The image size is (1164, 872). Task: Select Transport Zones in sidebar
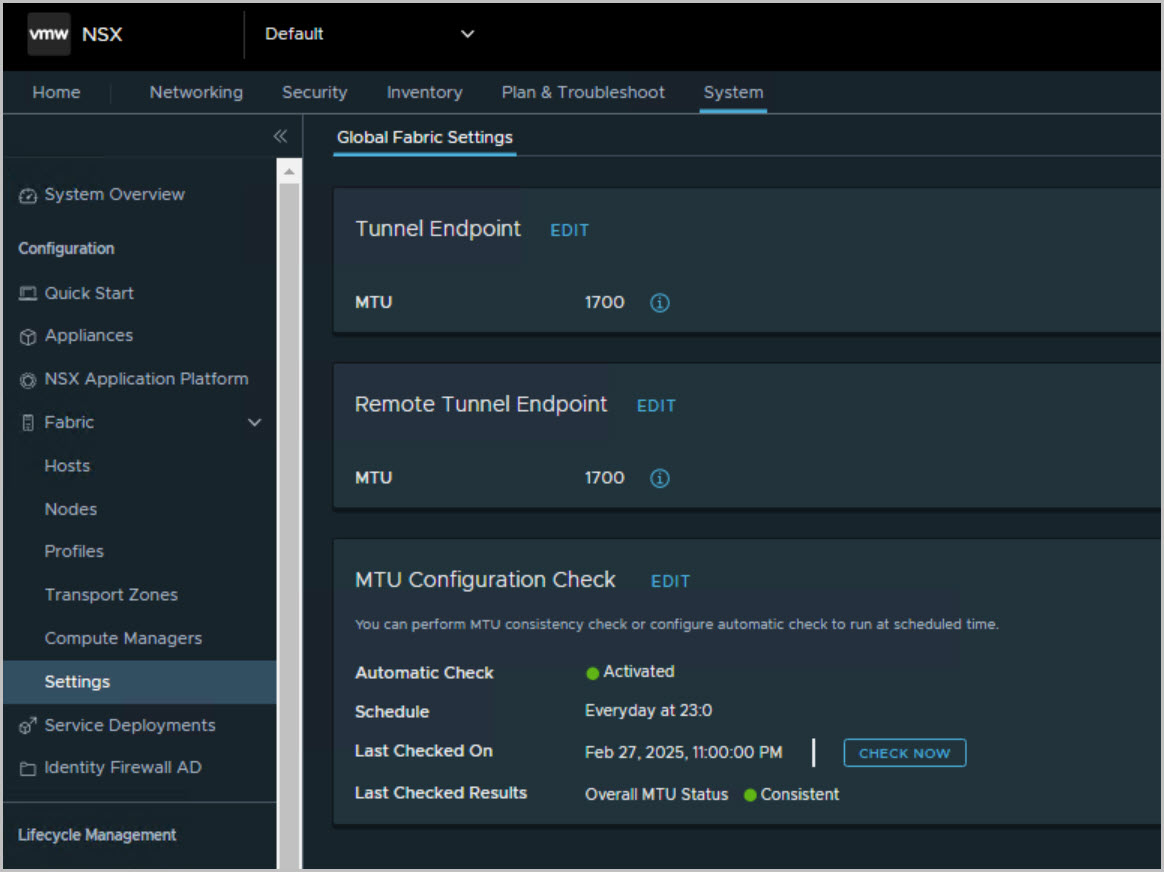click(x=111, y=595)
